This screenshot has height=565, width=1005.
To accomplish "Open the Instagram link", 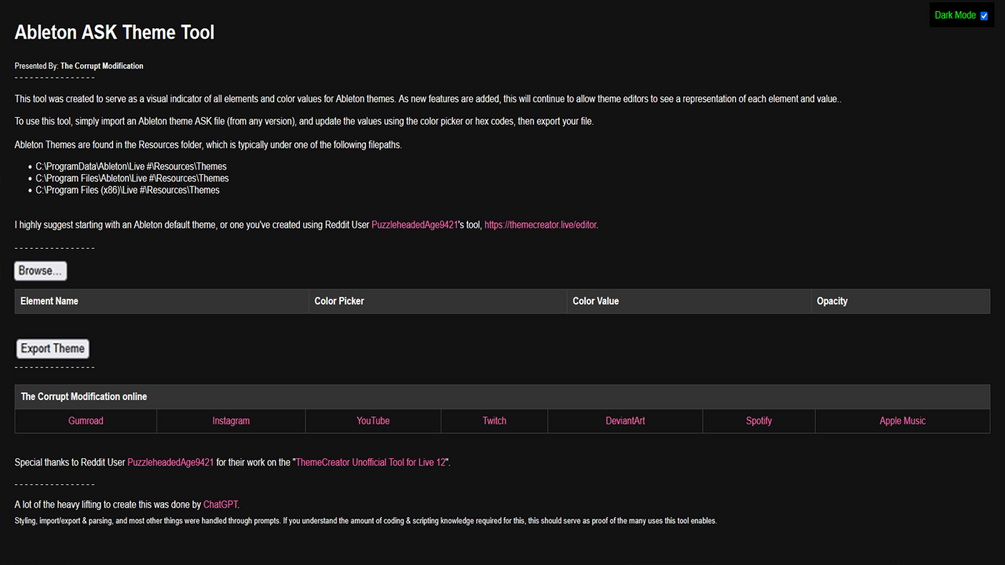I will click(231, 421).
